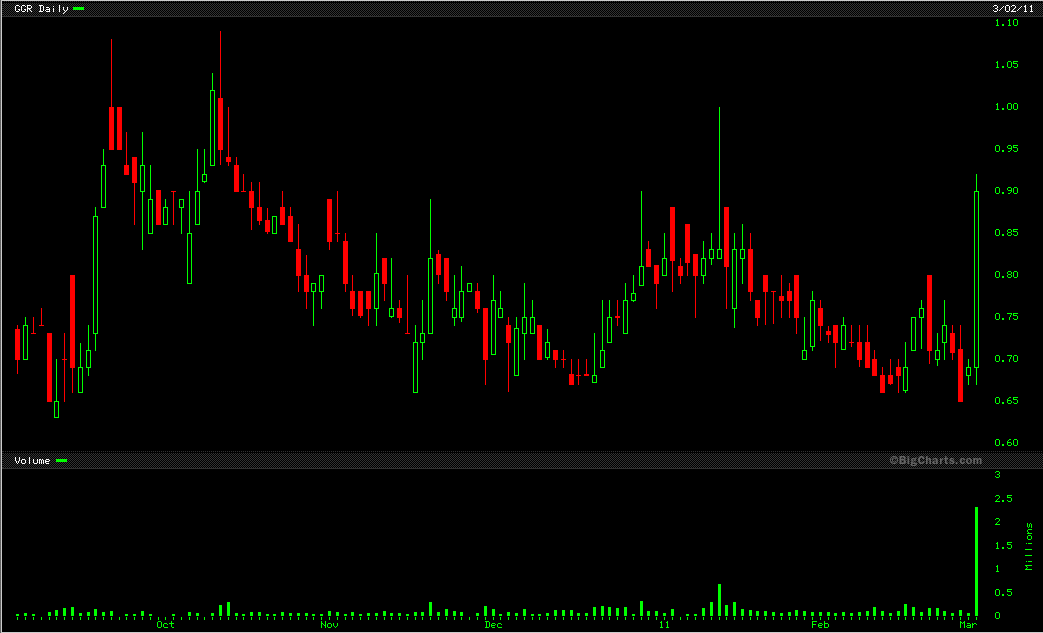Image resolution: width=1043 pixels, height=633 pixels.
Task: Click the final green candlestick closing near 0.90
Action: click(976, 279)
